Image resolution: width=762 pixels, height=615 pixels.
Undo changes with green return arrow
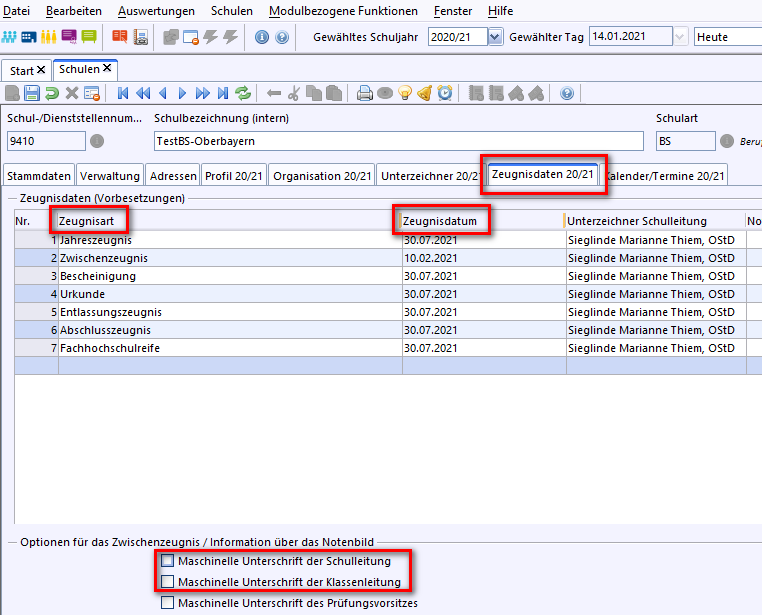point(52,93)
